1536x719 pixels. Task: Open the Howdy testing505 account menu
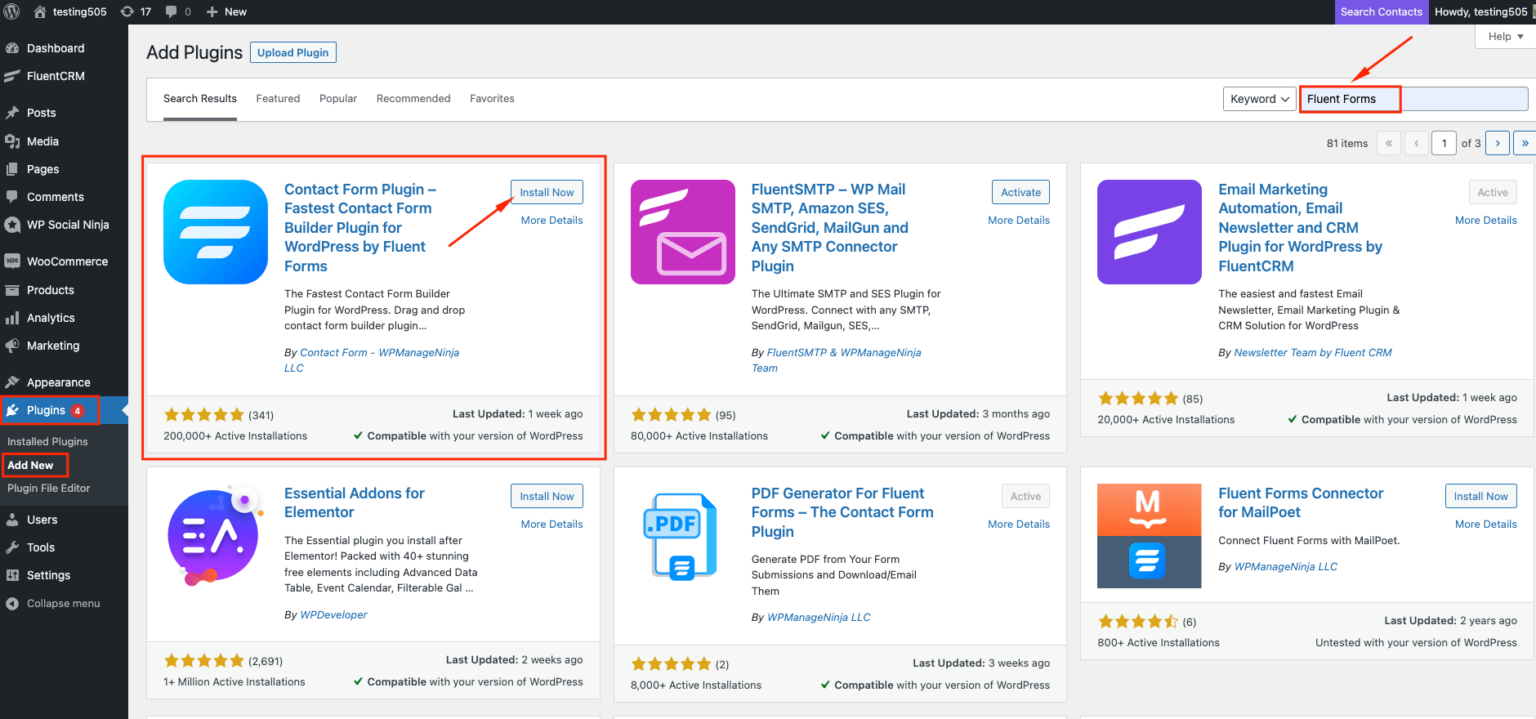pos(1481,11)
